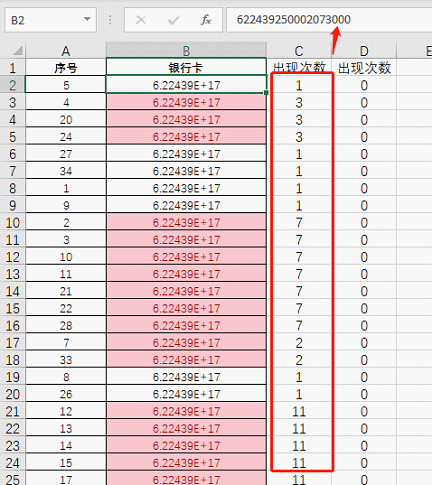Screen dimensions: 432x485
Task: Click cell A4 containing 20
Action: pos(66,119)
